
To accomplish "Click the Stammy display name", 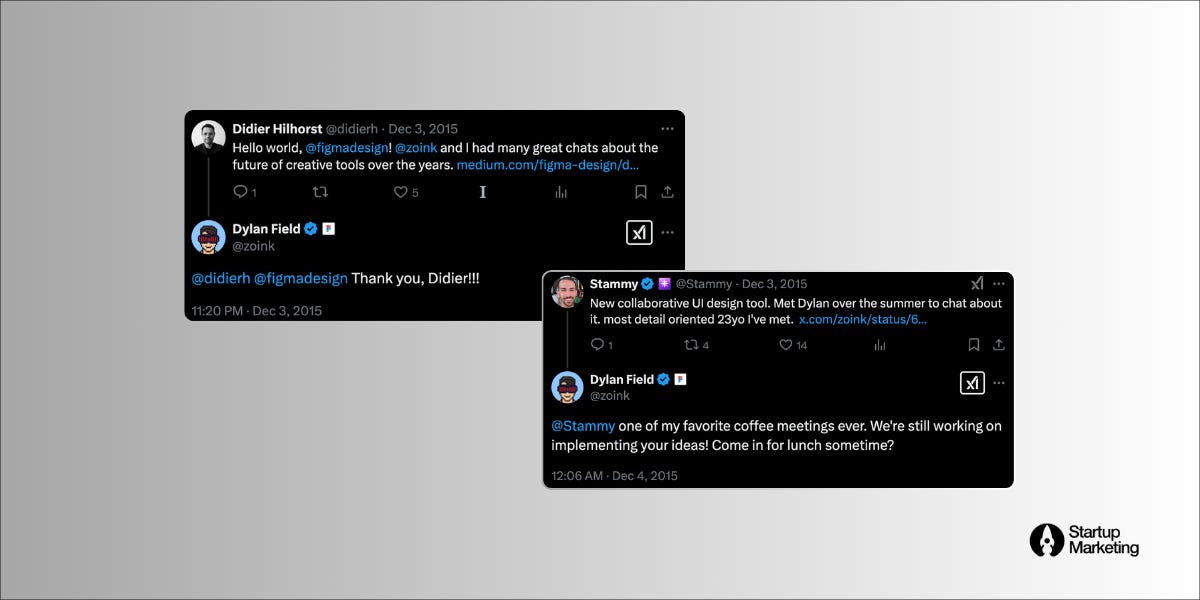I will point(613,284).
